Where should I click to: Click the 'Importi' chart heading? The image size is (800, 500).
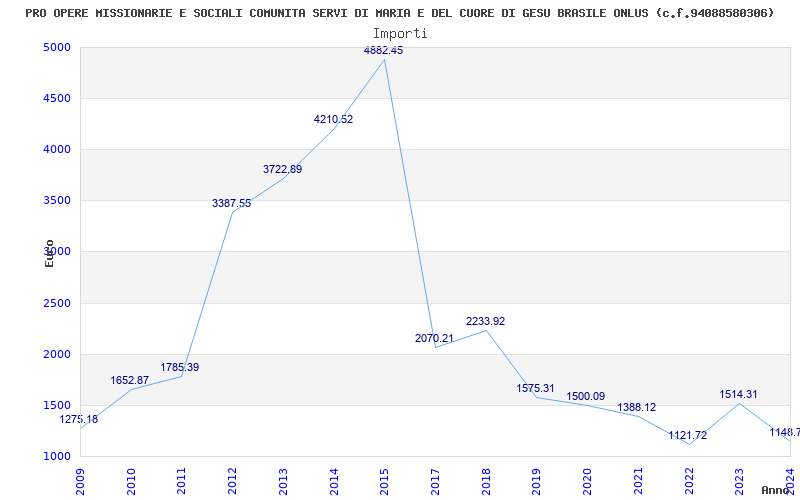[400, 34]
